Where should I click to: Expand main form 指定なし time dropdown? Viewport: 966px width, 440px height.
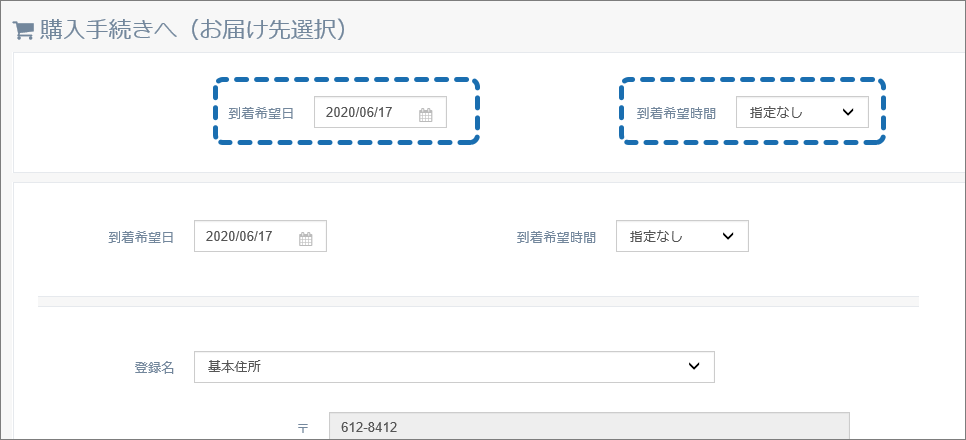pos(682,236)
